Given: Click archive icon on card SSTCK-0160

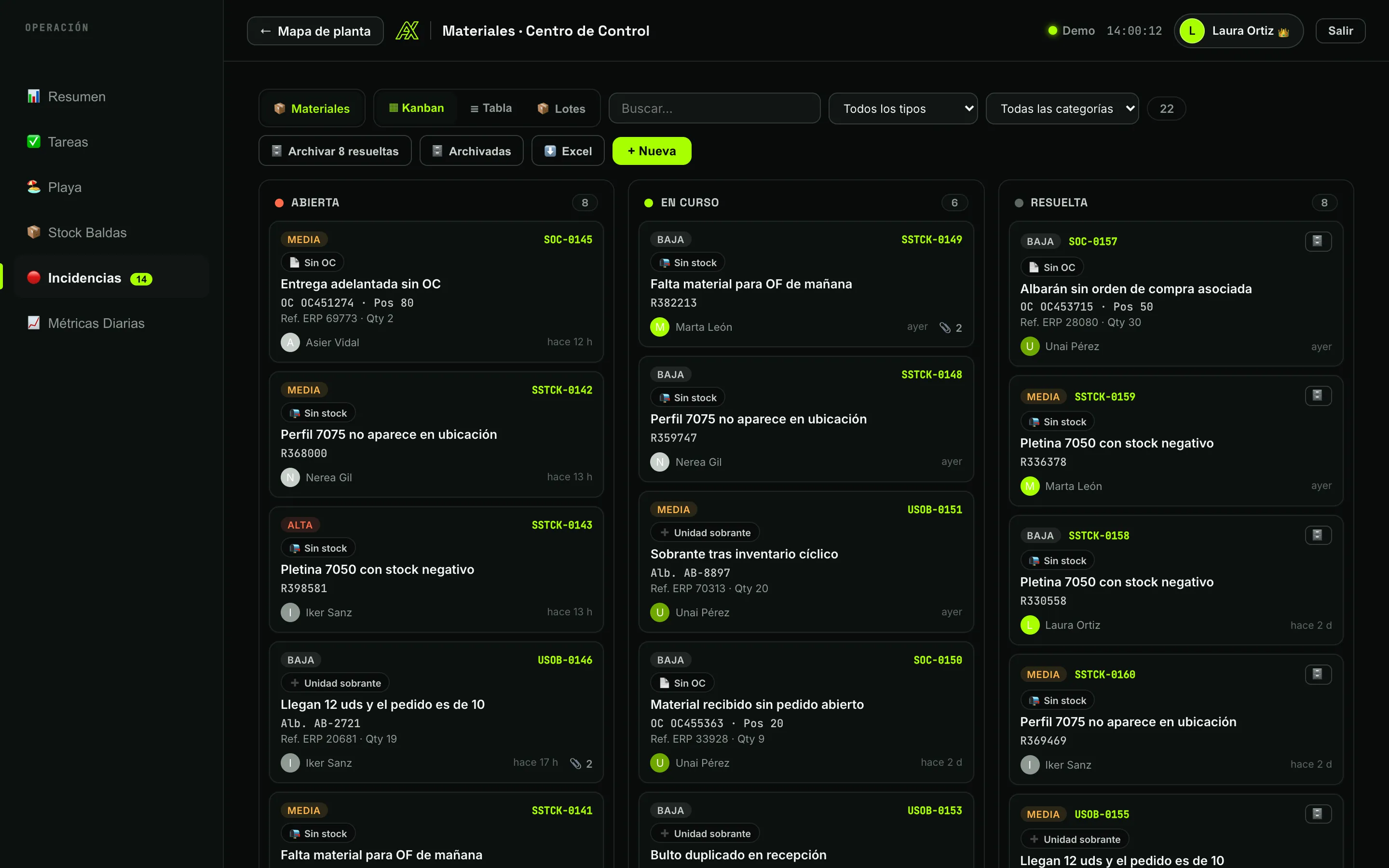Looking at the screenshot, I should coord(1318,674).
